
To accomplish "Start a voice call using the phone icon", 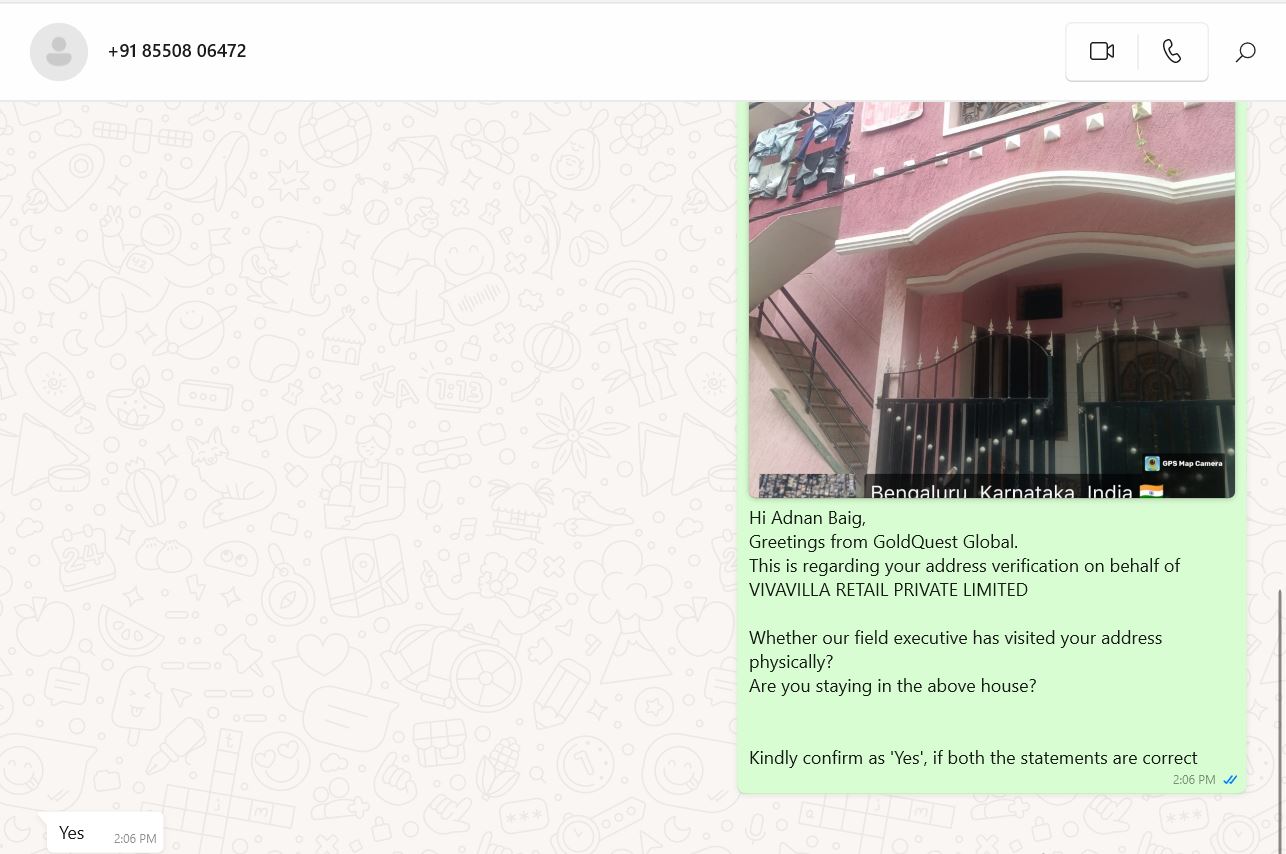I will click(x=1172, y=51).
